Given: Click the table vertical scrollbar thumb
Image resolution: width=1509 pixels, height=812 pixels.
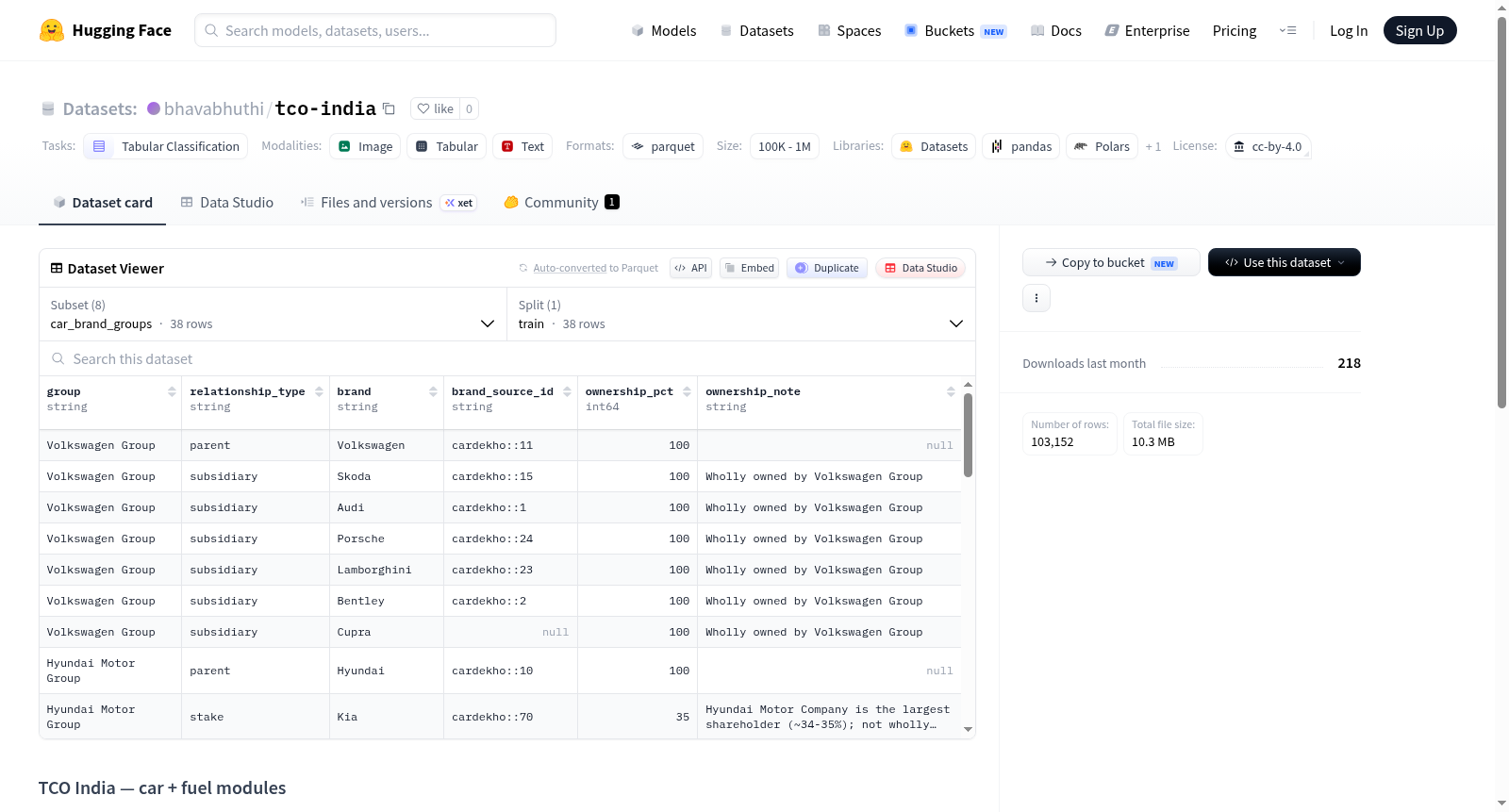Looking at the screenshot, I should click(x=968, y=435).
